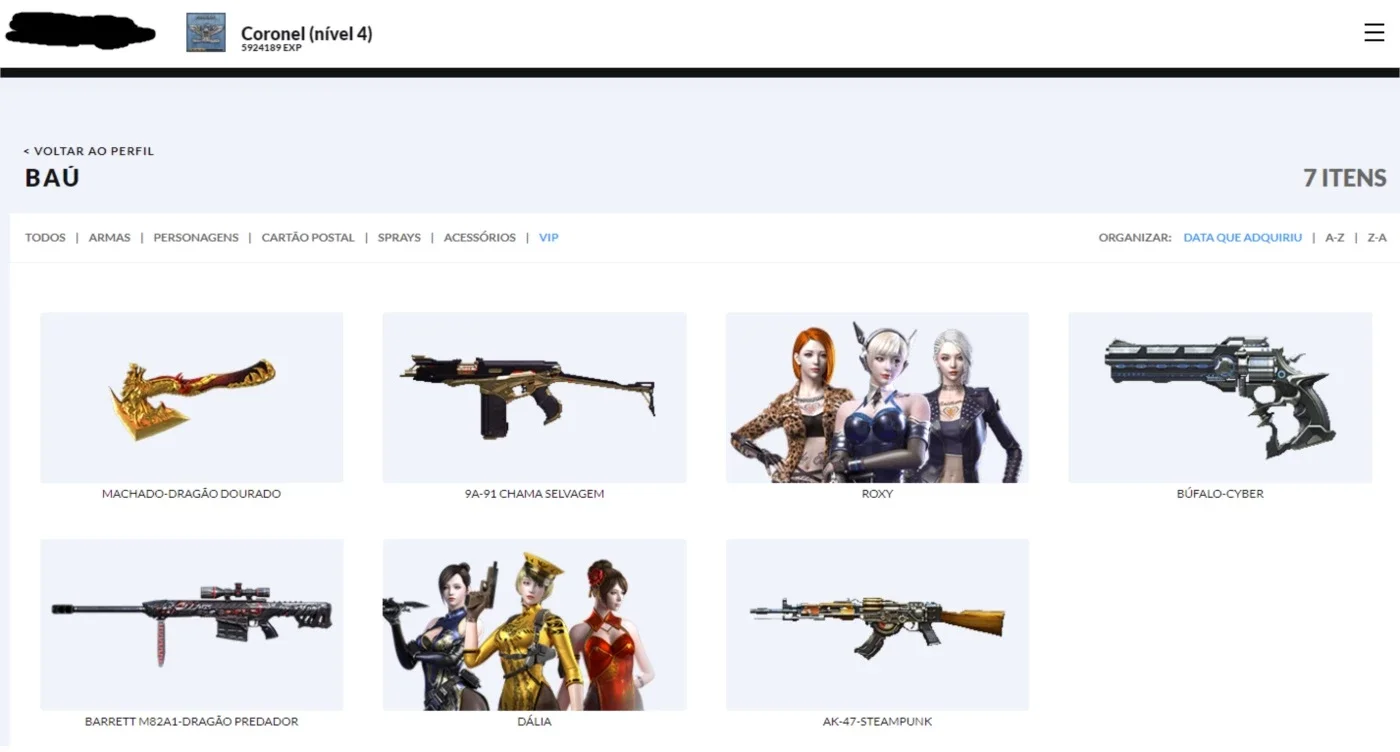
Task: Click the Coronel rank badge icon
Action: coord(206,33)
